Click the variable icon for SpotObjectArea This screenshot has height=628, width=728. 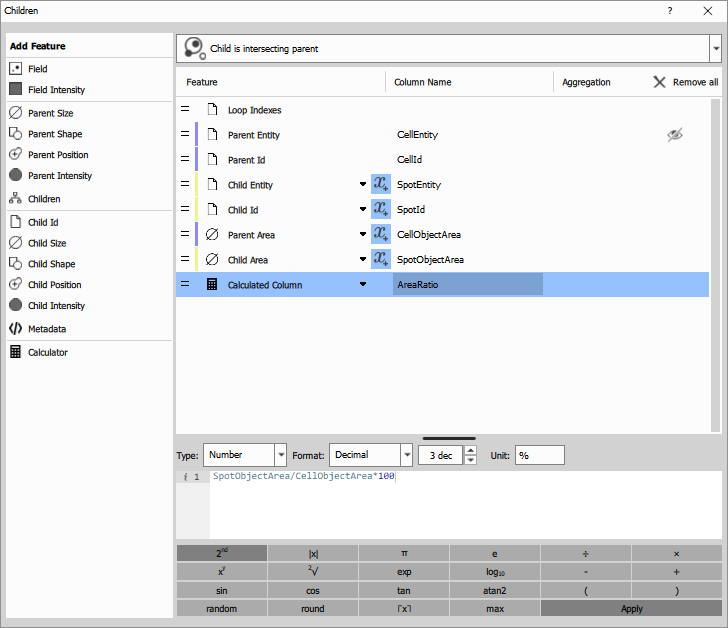pos(381,259)
